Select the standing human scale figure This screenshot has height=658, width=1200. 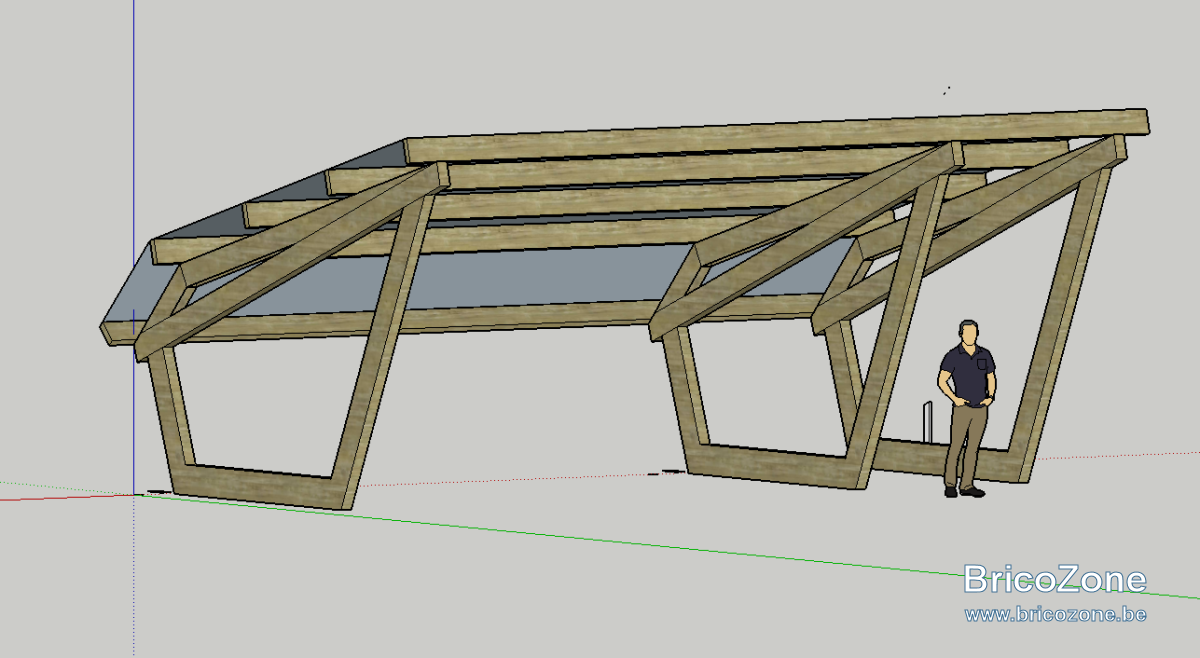click(x=966, y=408)
